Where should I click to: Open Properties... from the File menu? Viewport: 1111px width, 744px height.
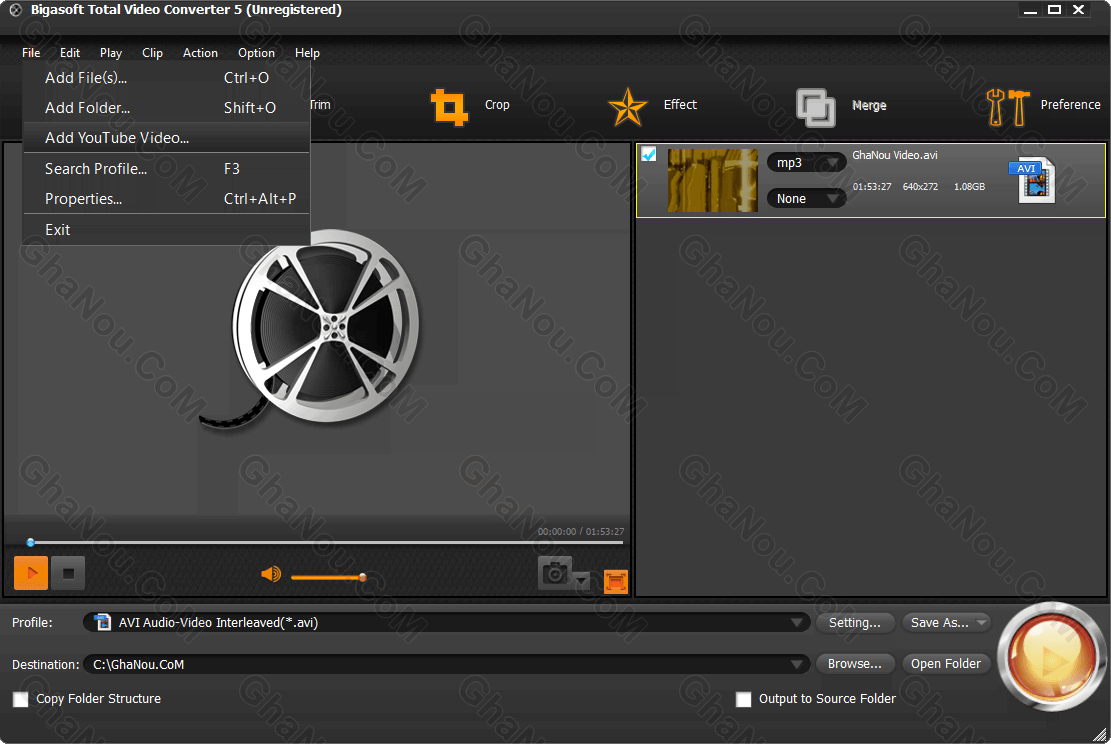coord(167,199)
